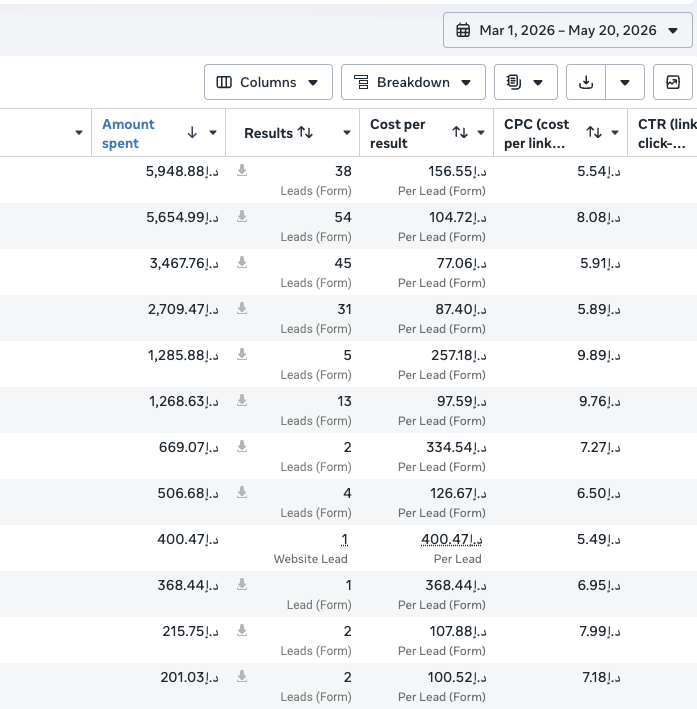Download leads for the 38 results row

pyautogui.click(x=242, y=170)
